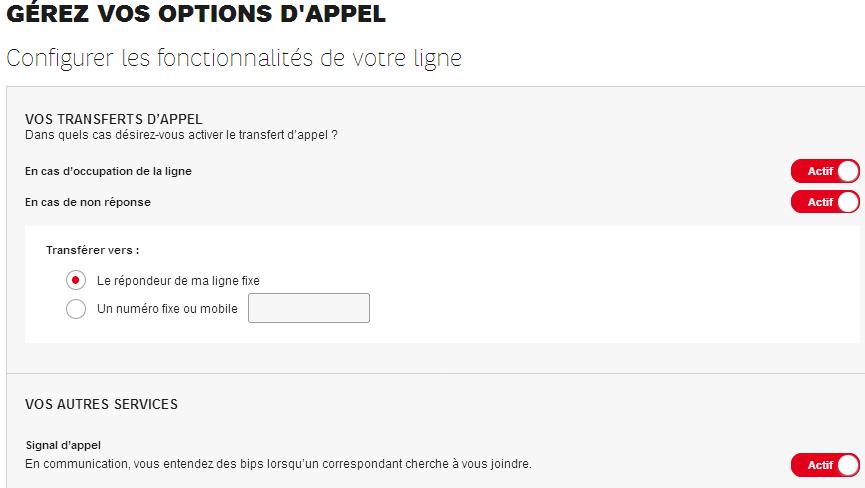Click the 'VOS AUTRES SERVICES' section title
Screen dimensions: 865x488
(x=101, y=404)
